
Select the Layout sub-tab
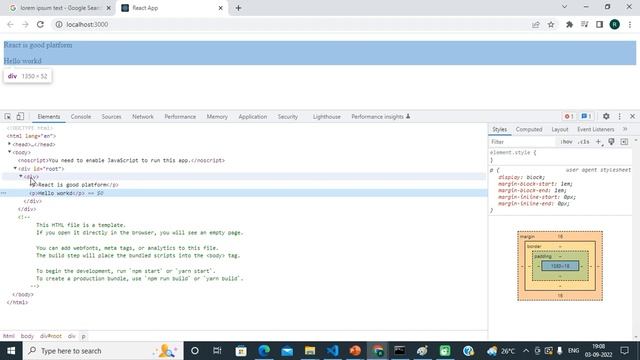[x=560, y=129]
